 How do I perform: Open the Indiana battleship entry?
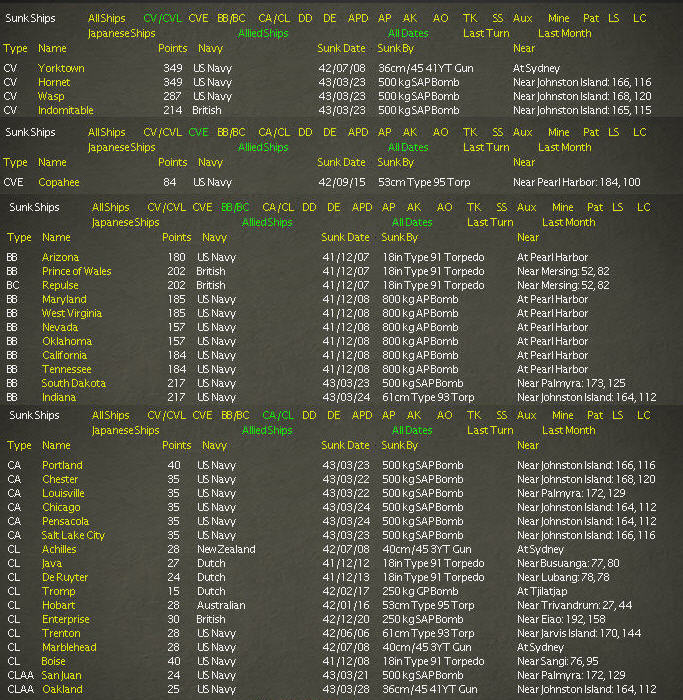[x=59, y=397]
